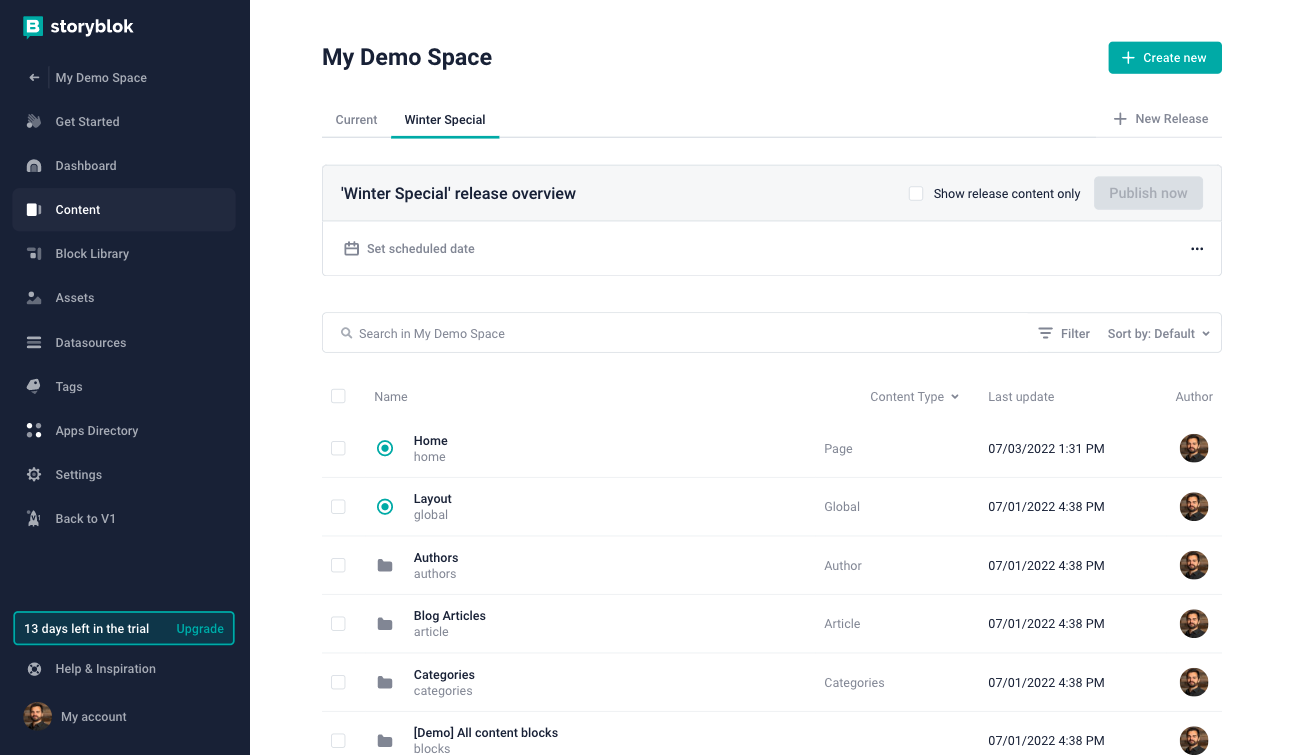
Task: Check the Authors row checkbox
Action: 338,565
